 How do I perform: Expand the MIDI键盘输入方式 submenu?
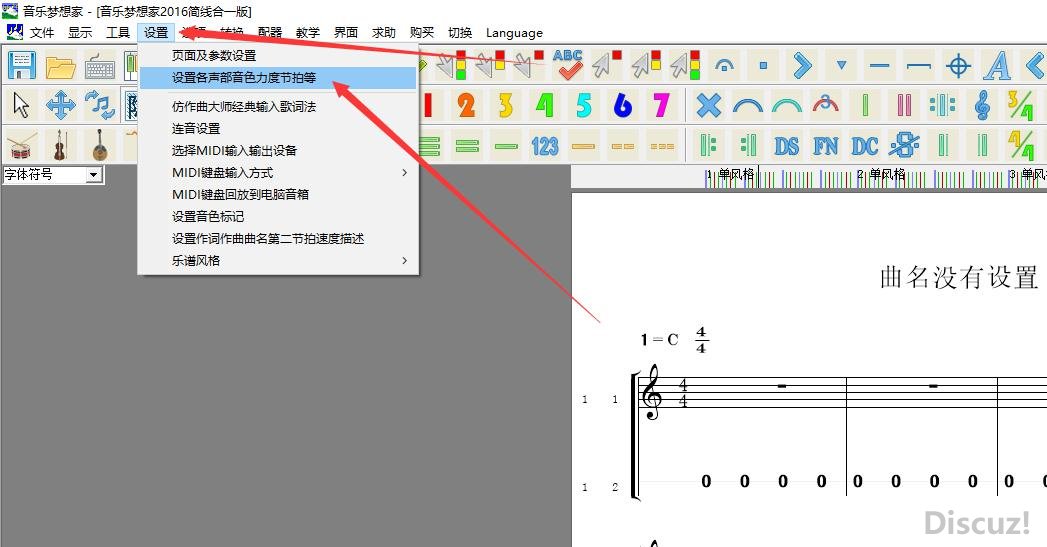pos(278,172)
